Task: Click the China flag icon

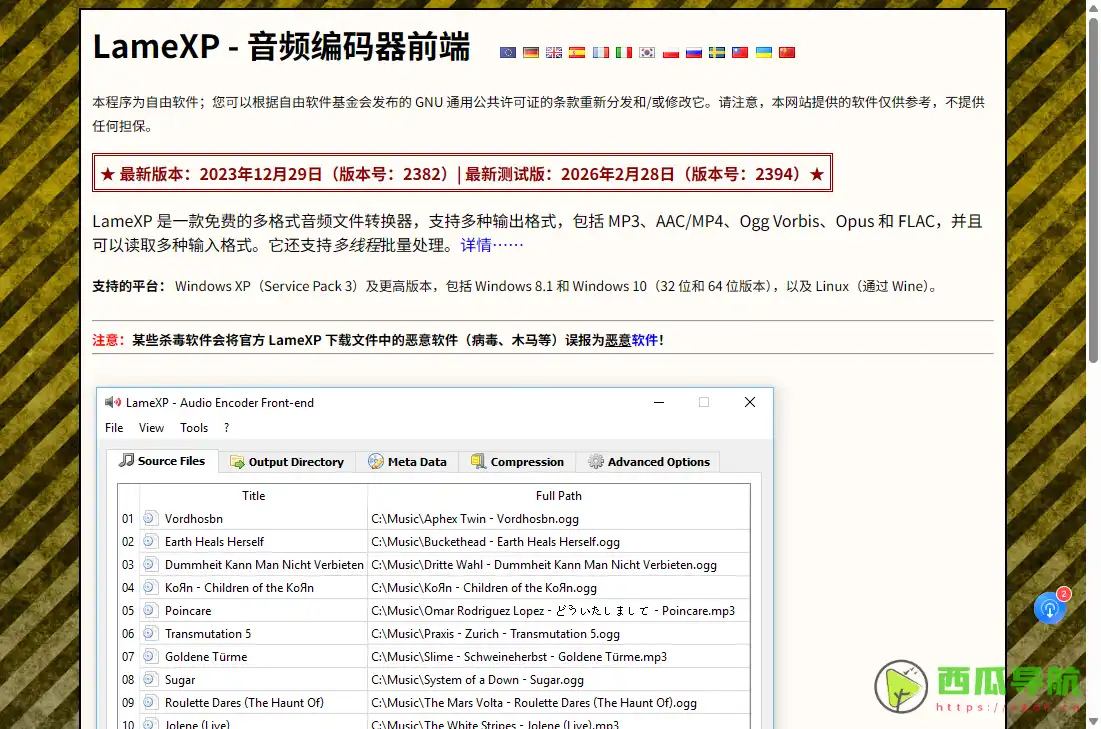Action: (787, 53)
